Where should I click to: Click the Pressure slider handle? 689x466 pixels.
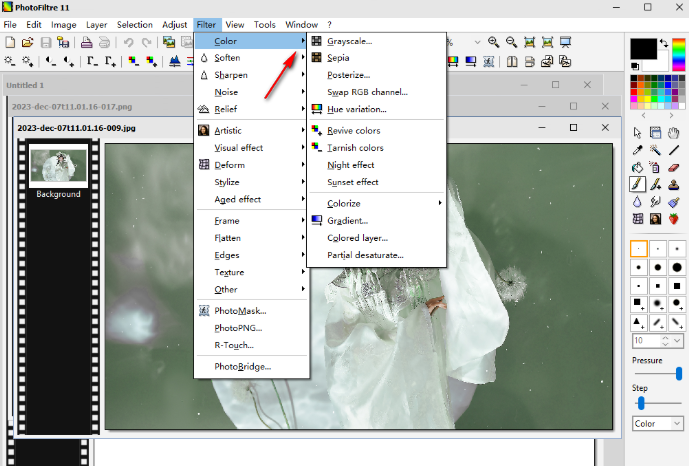(679, 373)
